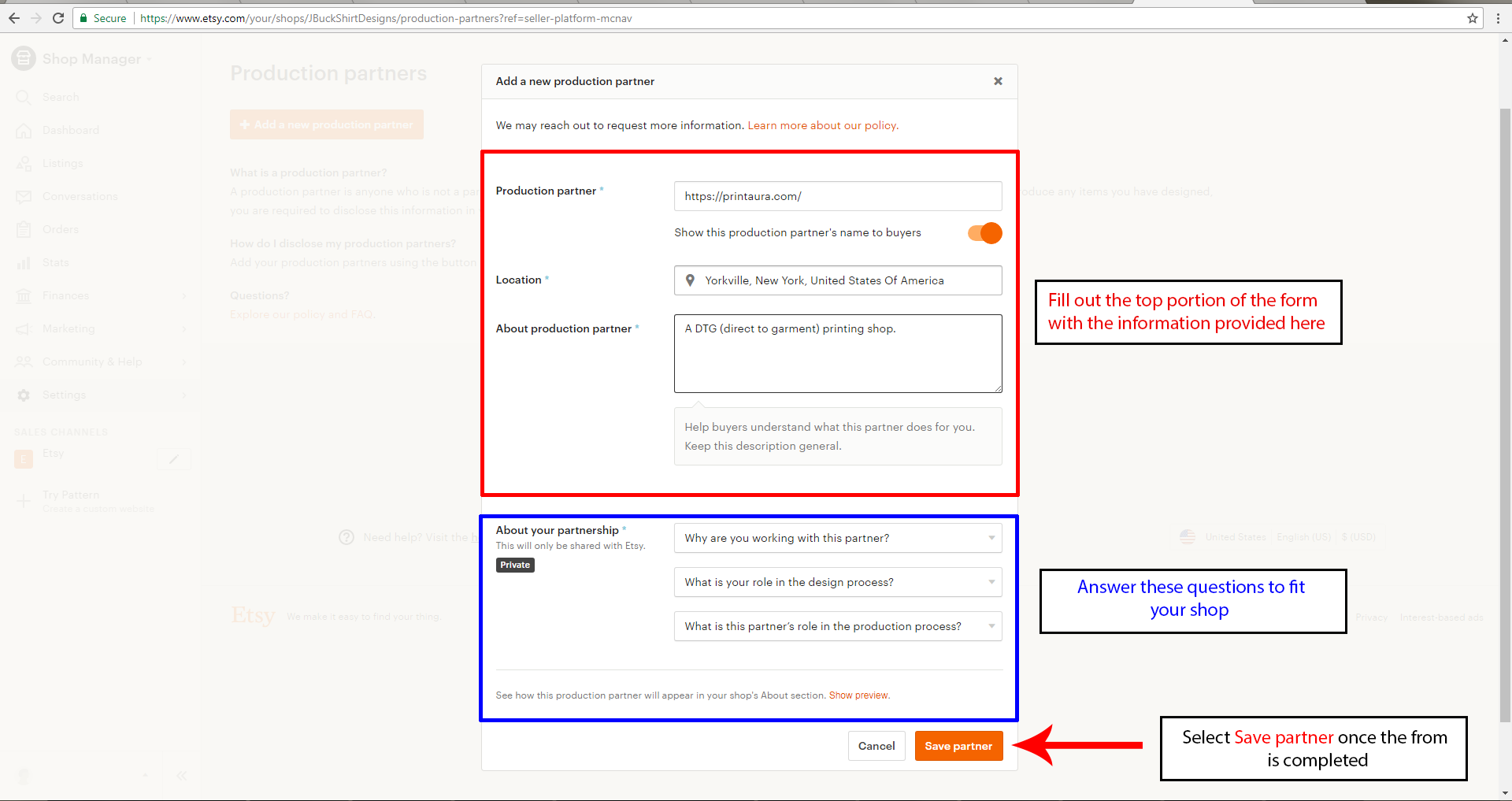The height and width of the screenshot is (801, 1512).
Task: Click the Location input field
Action: click(838, 280)
